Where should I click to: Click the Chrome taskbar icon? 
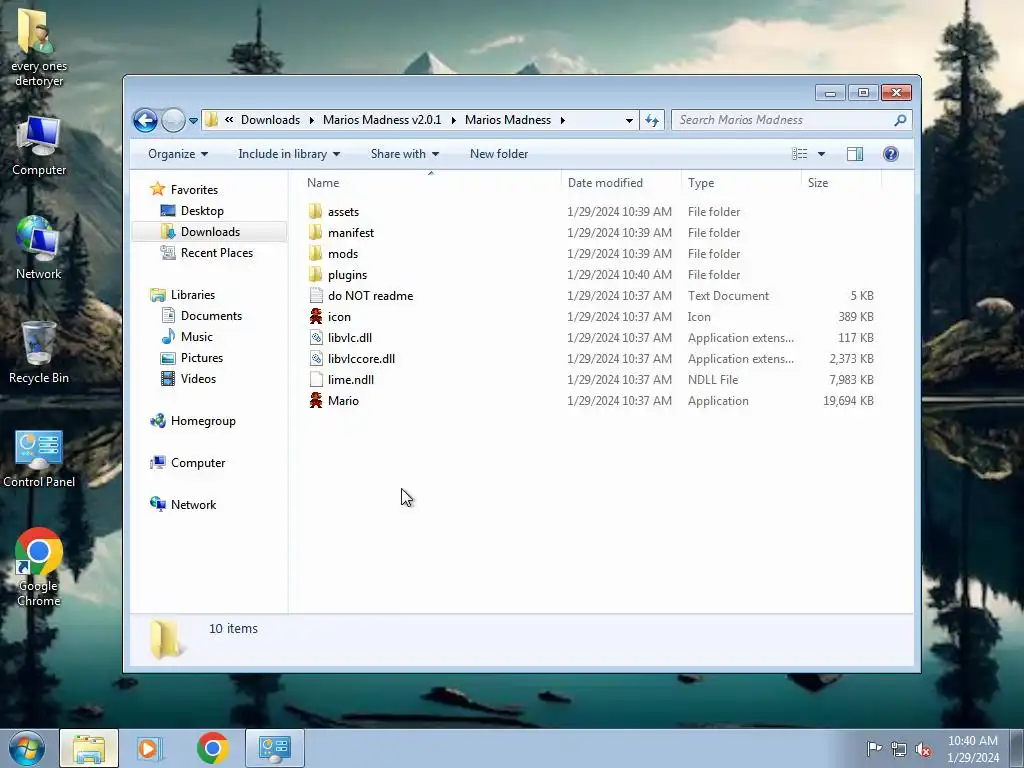212,748
